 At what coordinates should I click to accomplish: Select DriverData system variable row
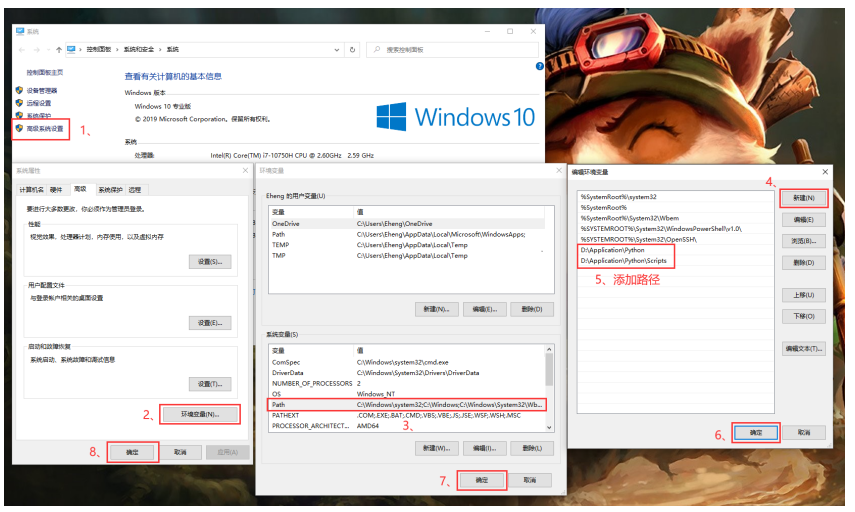407,373
